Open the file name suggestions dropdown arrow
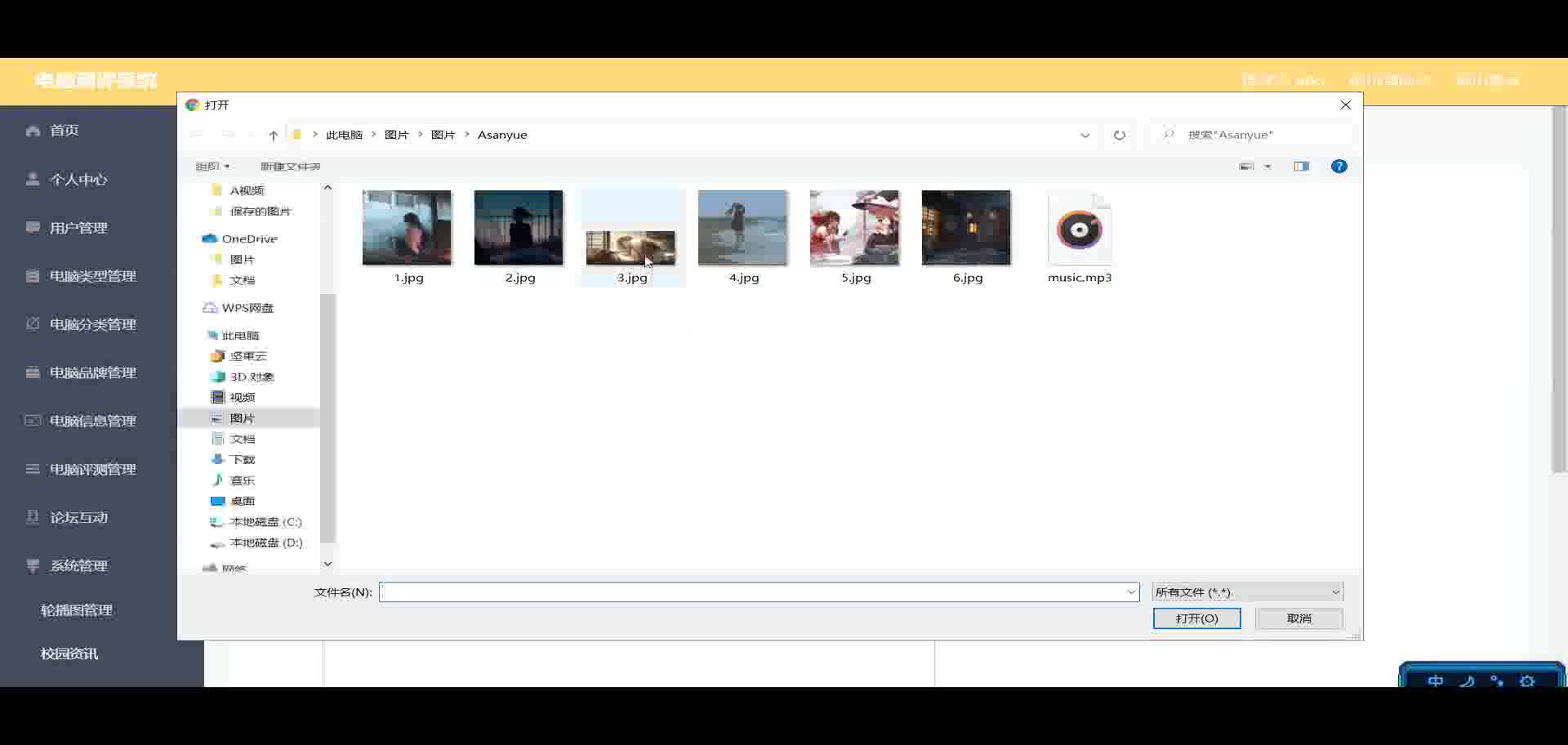Image resolution: width=1568 pixels, height=745 pixels. click(1132, 592)
